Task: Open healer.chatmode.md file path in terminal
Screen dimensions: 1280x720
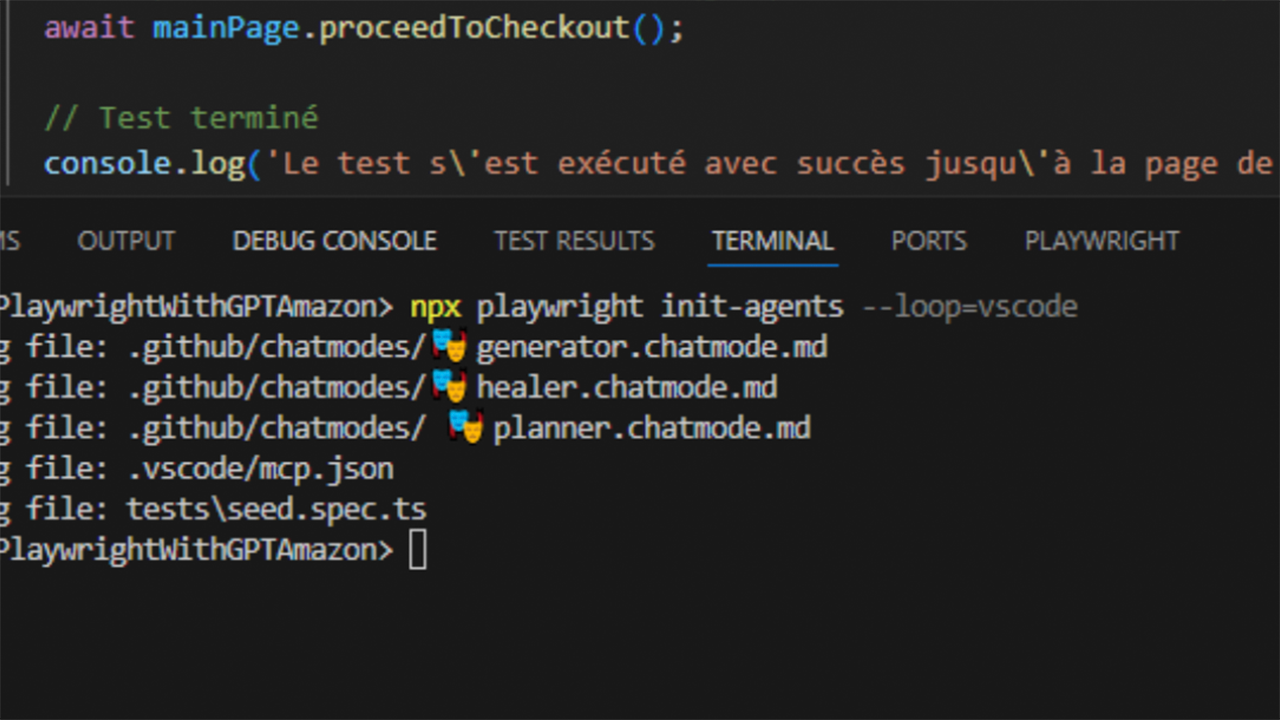Action: [626, 387]
